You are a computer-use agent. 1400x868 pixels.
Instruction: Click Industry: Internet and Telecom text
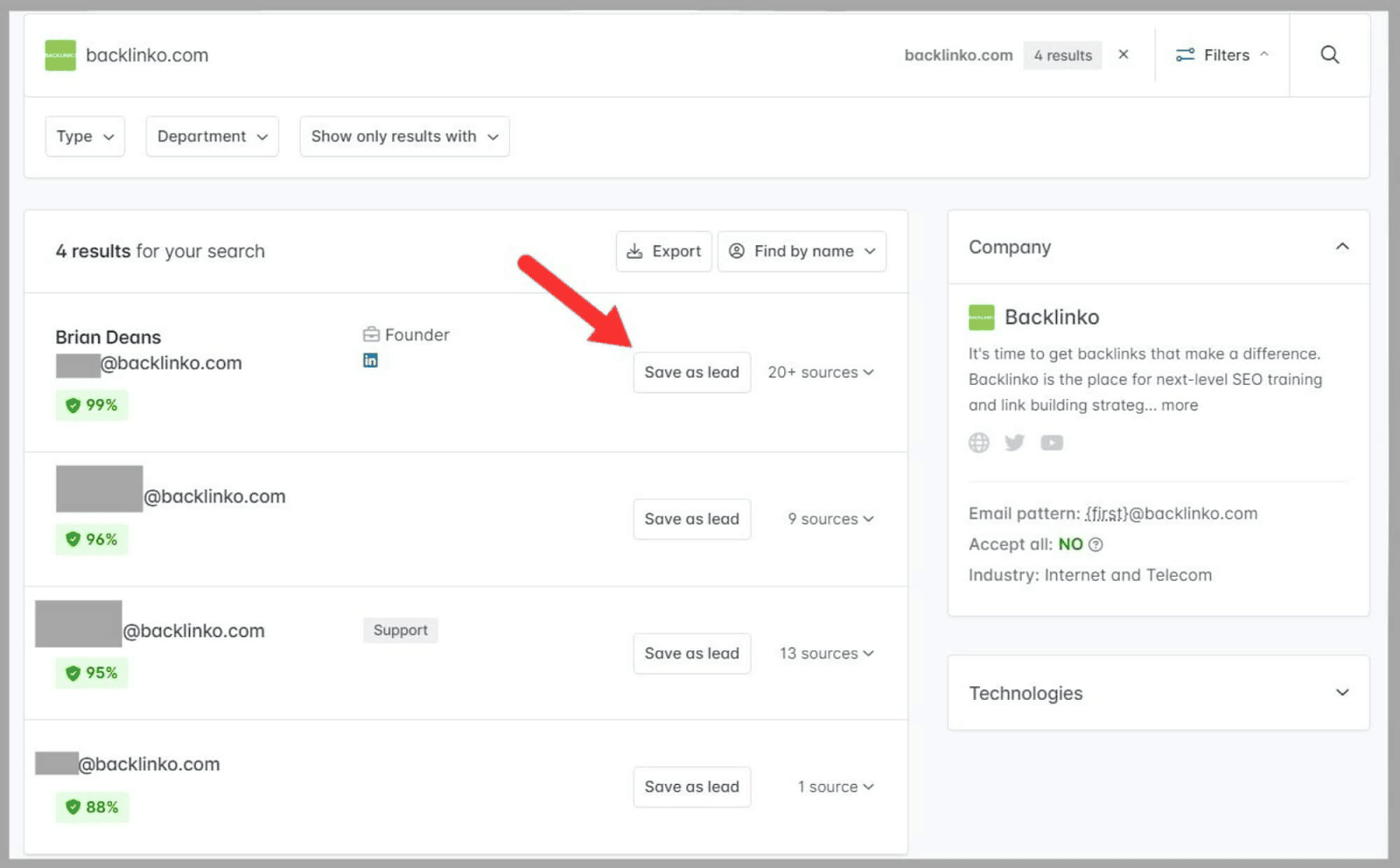(x=1089, y=575)
